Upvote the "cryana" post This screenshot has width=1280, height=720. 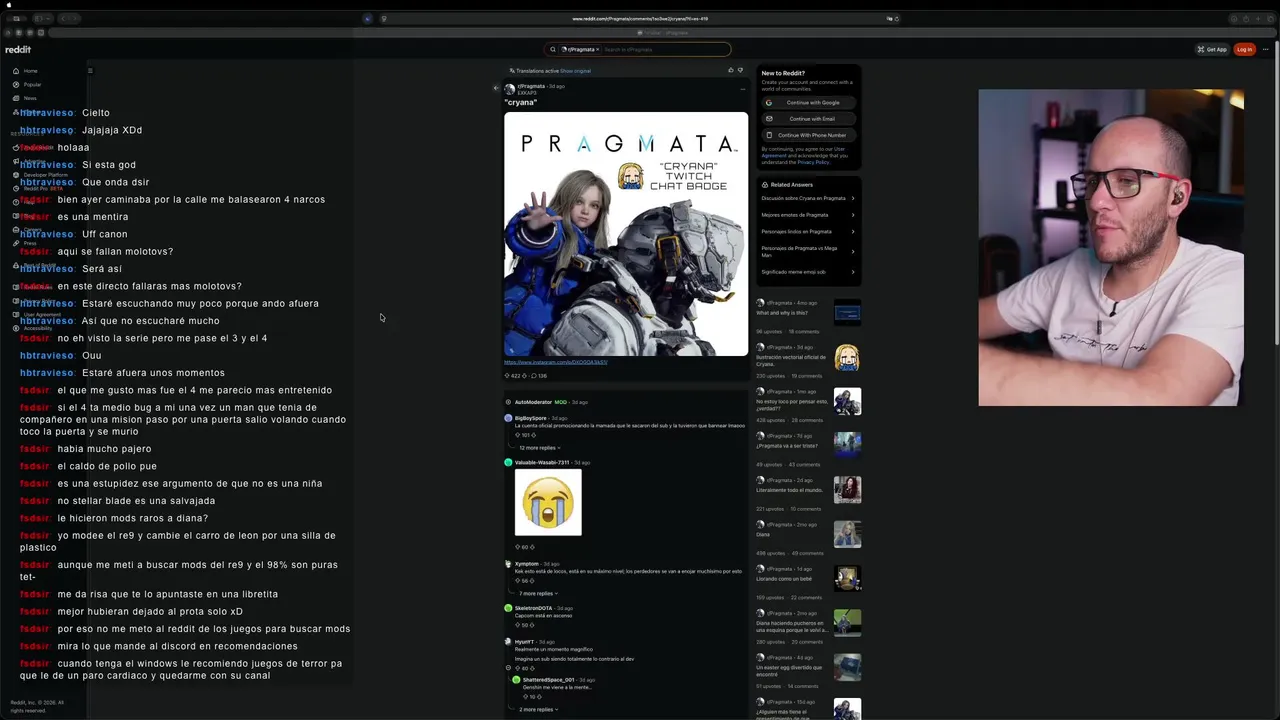point(507,375)
